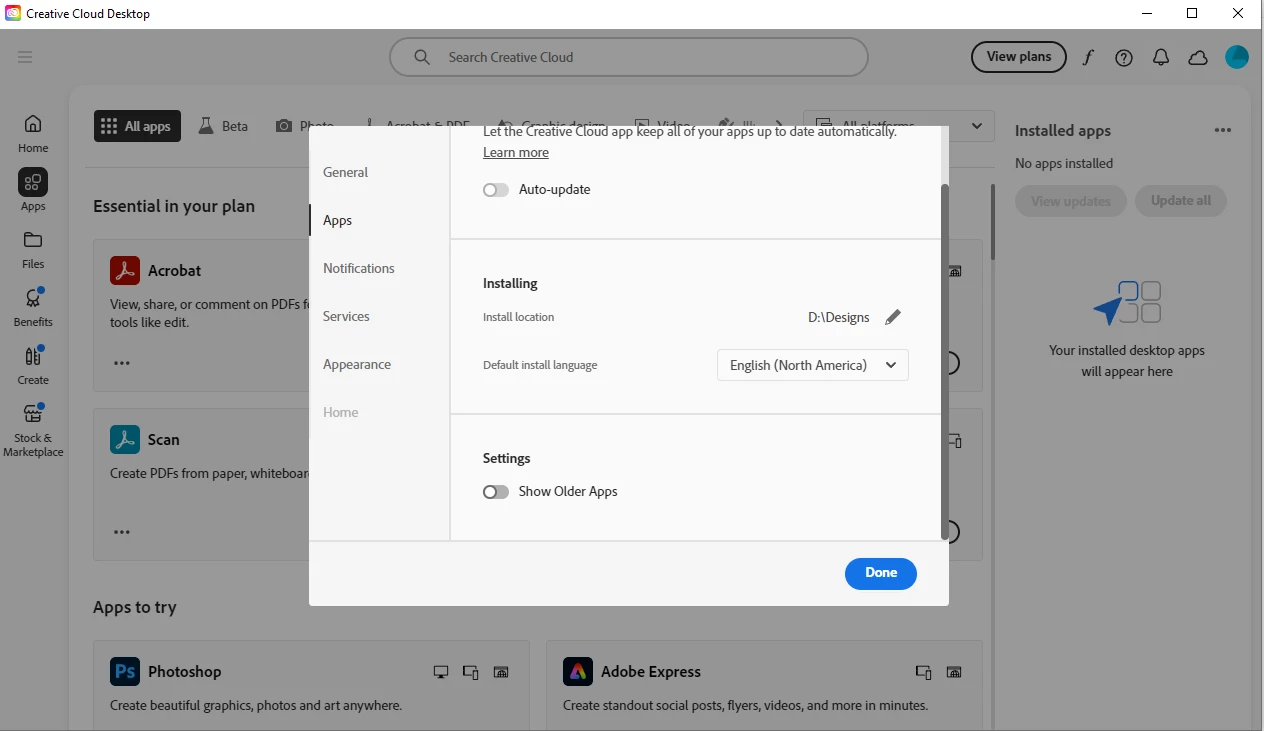1264x731 pixels.
Task: Open the hamburger menu icon
Action: pos(25,57)
